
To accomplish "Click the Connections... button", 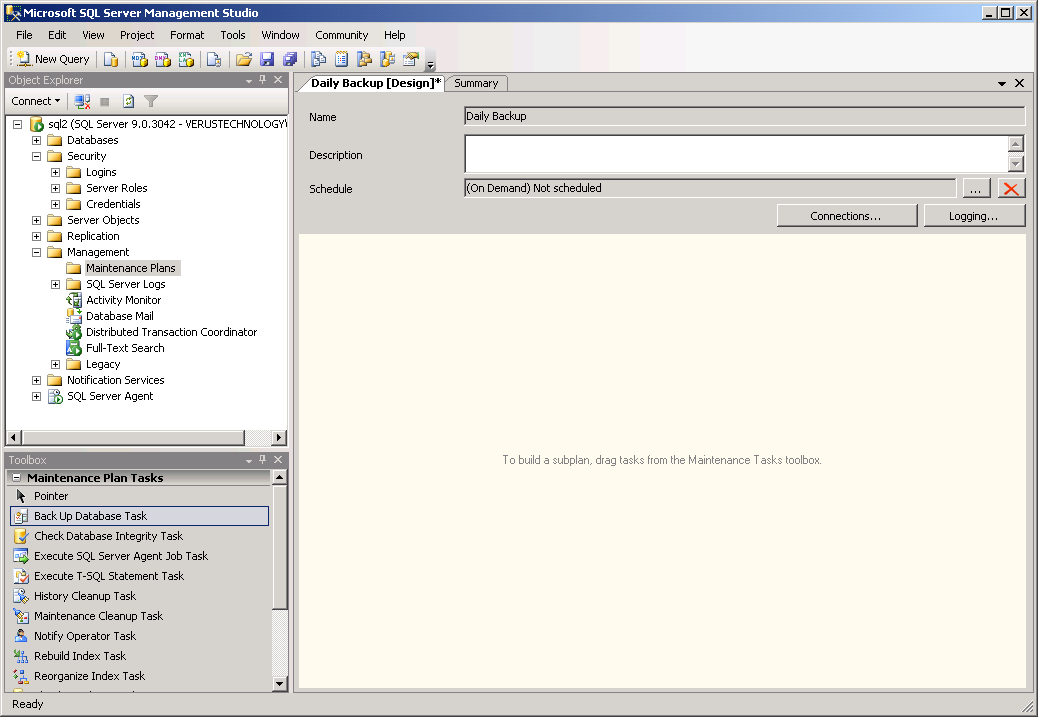I will click(x=846, y=216).
